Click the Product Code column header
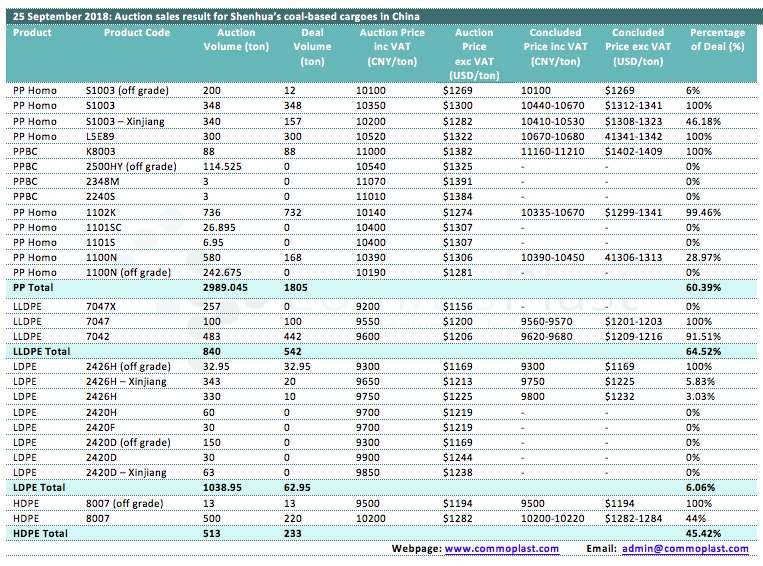763x566 pixels. (137, 33)
